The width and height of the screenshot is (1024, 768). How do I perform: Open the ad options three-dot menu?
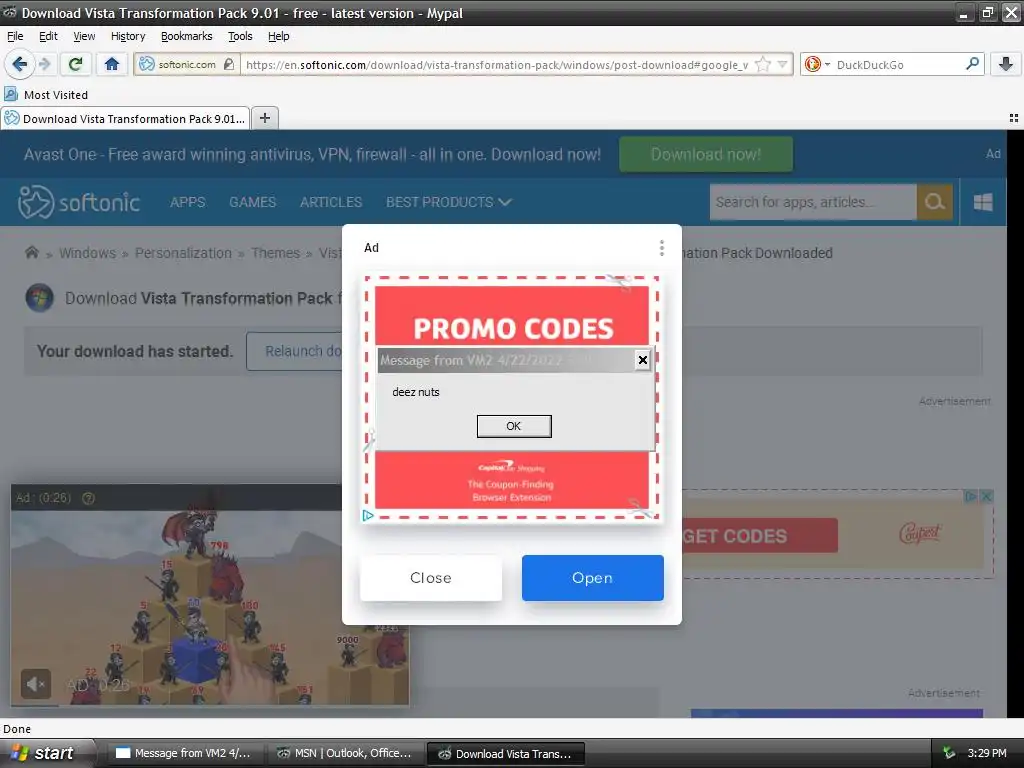coord(662,248)
